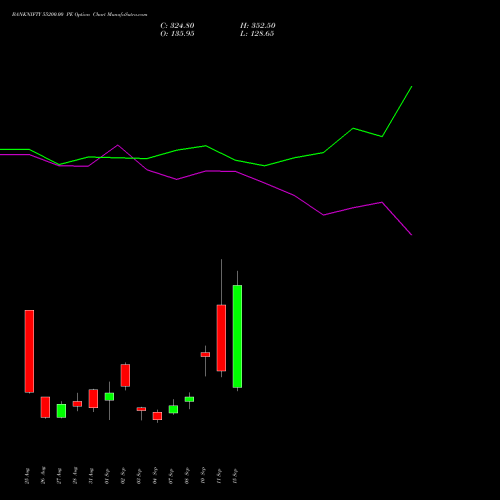Click the 26 Aug date label
Screen dimensions: 500x500
[43, 476]
